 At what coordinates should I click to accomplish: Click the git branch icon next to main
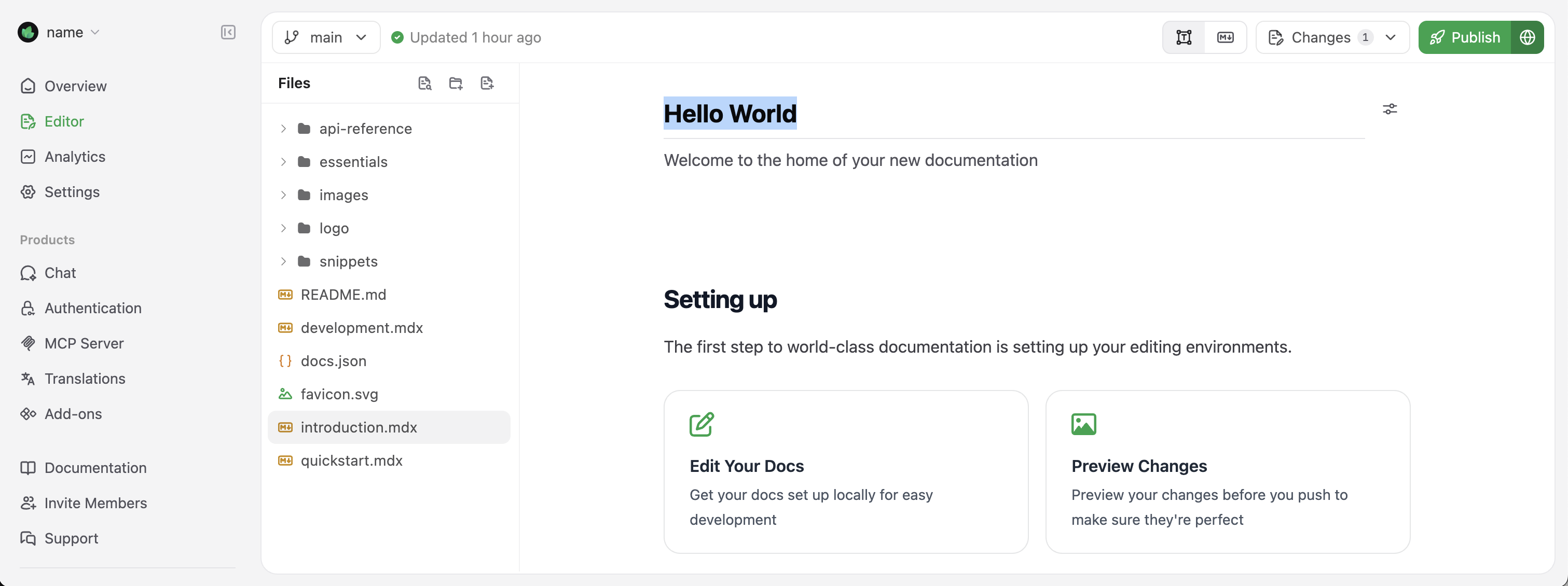(292, 37)
